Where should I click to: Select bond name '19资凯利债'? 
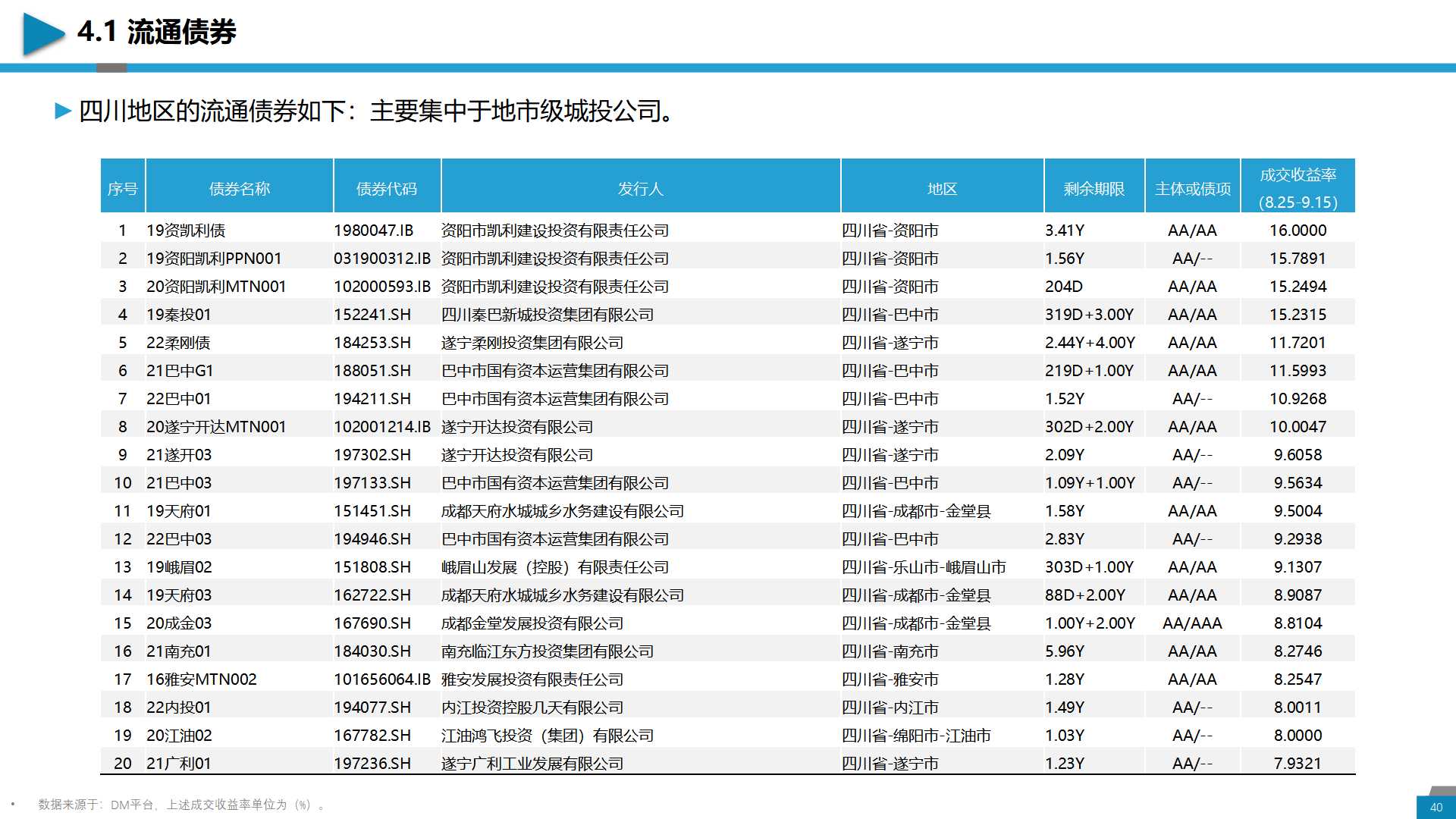[186, 231]
